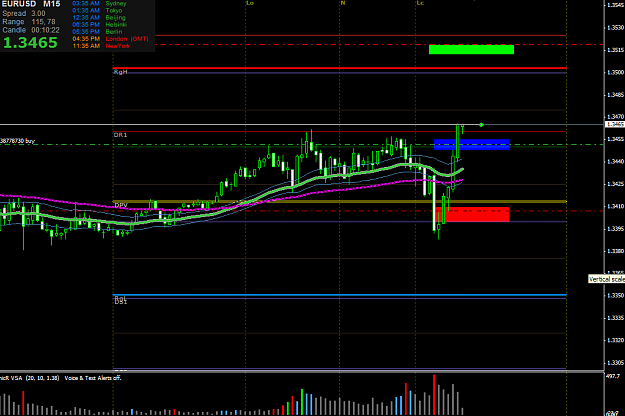Click the 1.3530 price scale label
Viewport: 625px width, 416px height.
pos(616,27)
